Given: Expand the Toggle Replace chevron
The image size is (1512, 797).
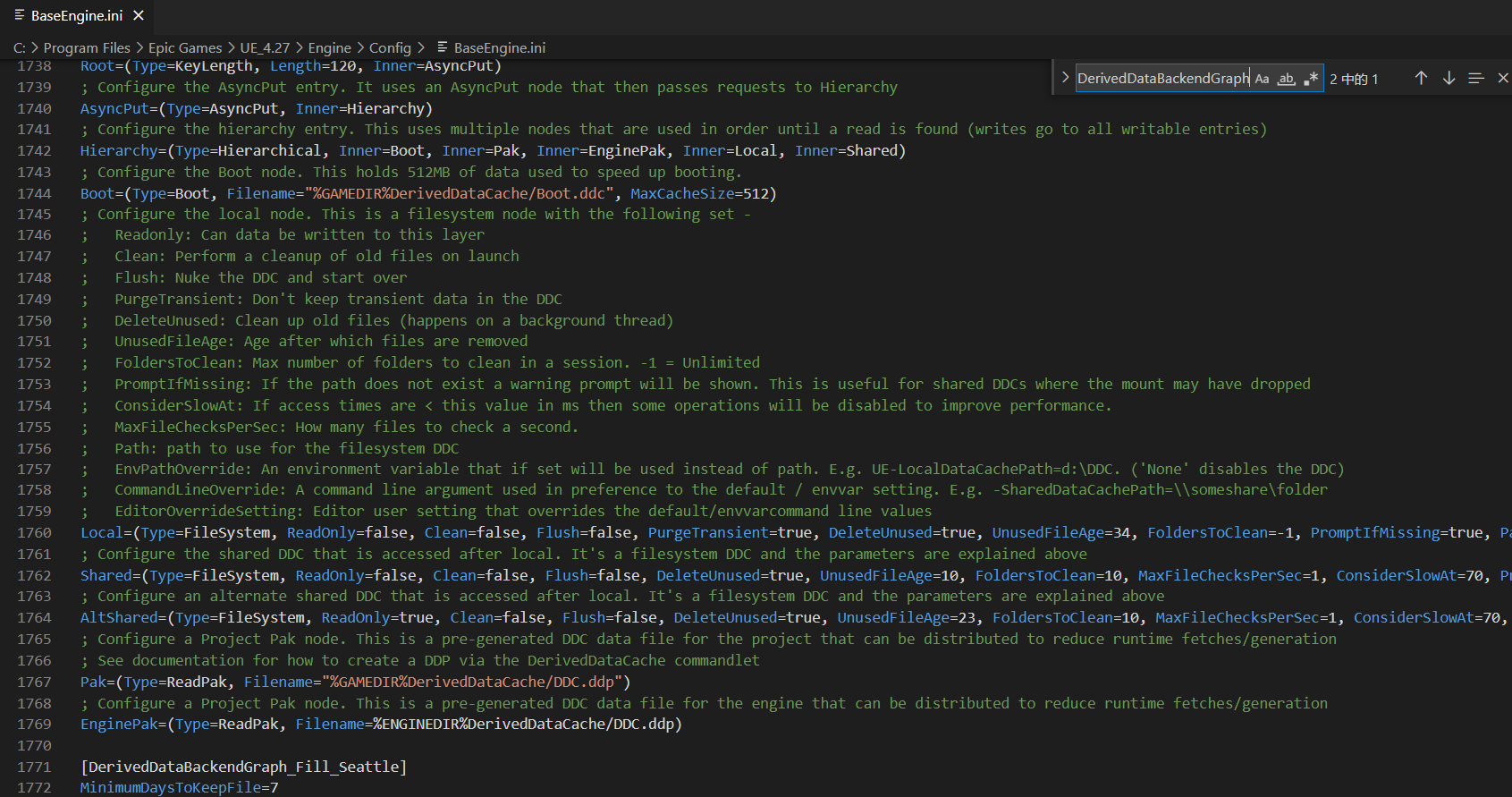Looking at the screenshot, I should [x=1065, y=78].
